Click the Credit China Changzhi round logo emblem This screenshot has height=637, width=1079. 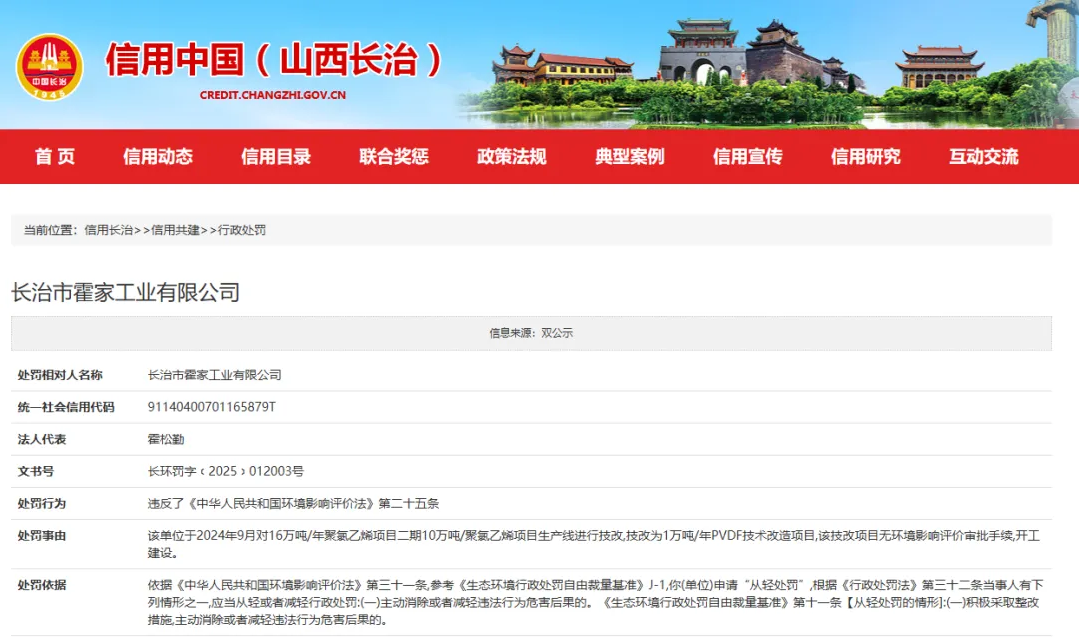pos(50,67)
